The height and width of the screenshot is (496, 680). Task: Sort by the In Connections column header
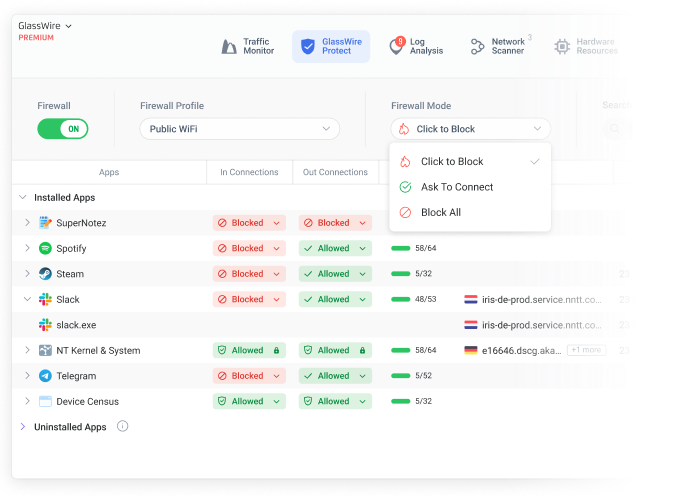click(249, 172)
